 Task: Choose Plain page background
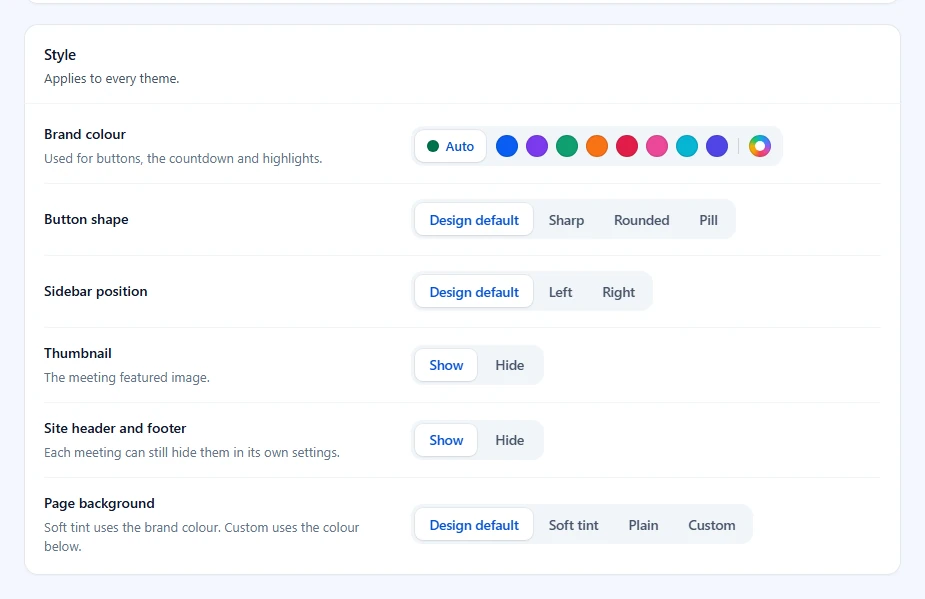point(644,525)
